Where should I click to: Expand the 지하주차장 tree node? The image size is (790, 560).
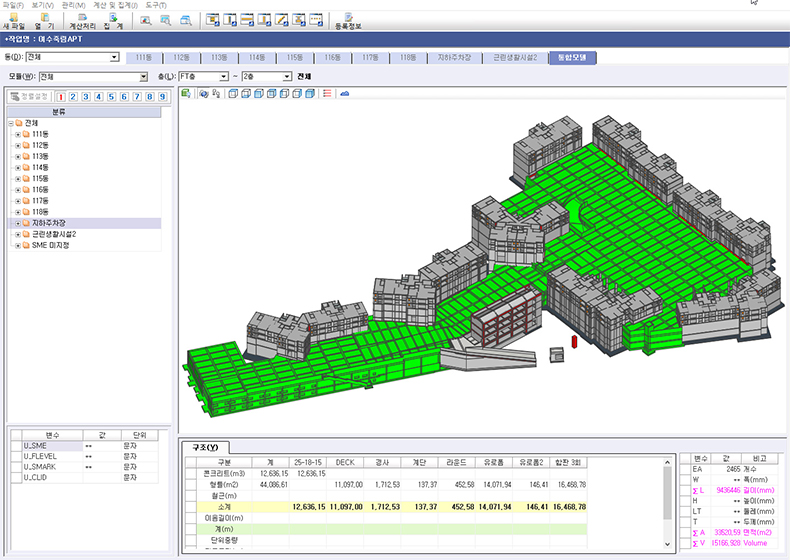pyautogui.click(x=18, y=223)
